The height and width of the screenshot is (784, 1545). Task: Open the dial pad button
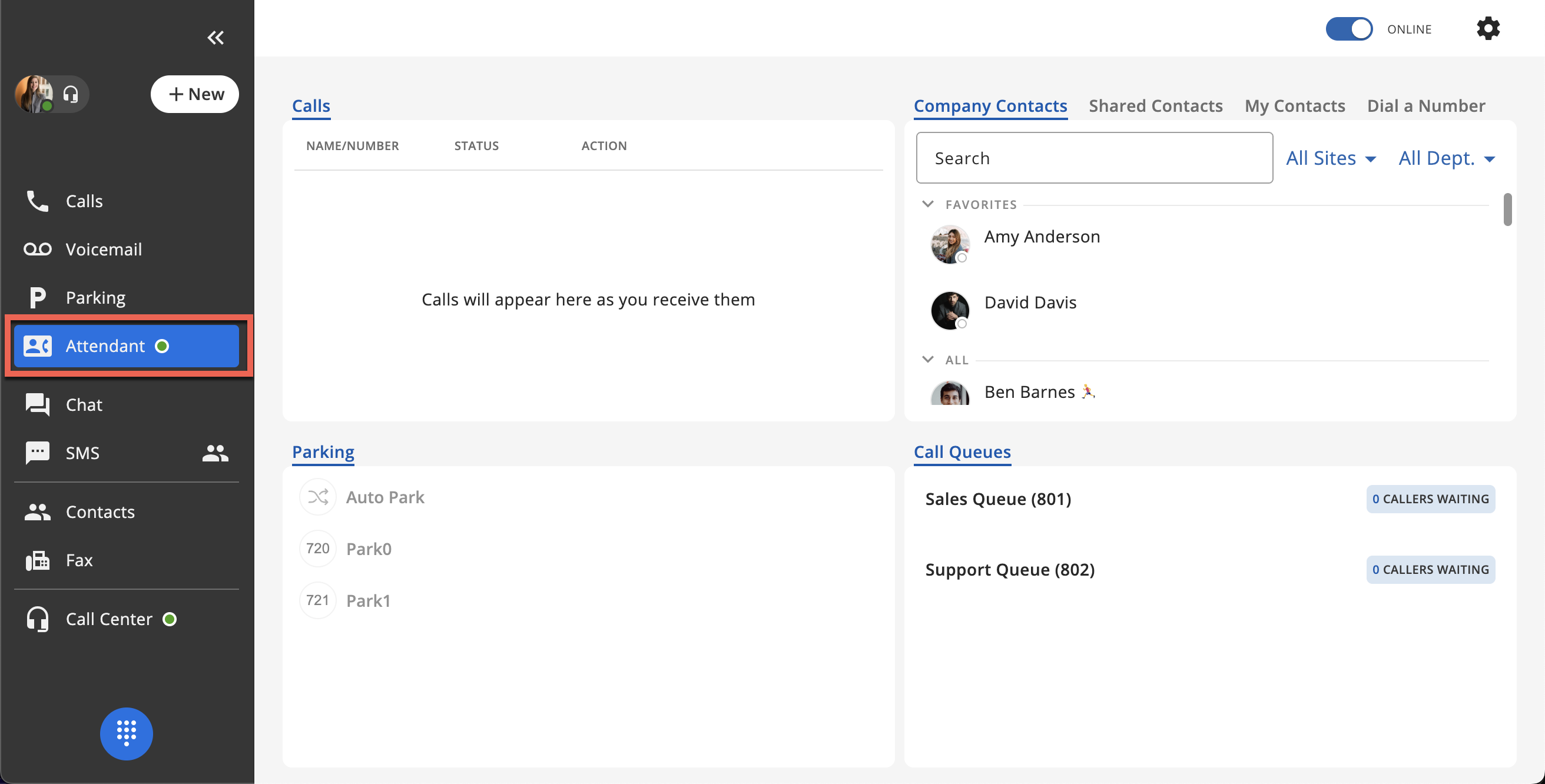126,733
